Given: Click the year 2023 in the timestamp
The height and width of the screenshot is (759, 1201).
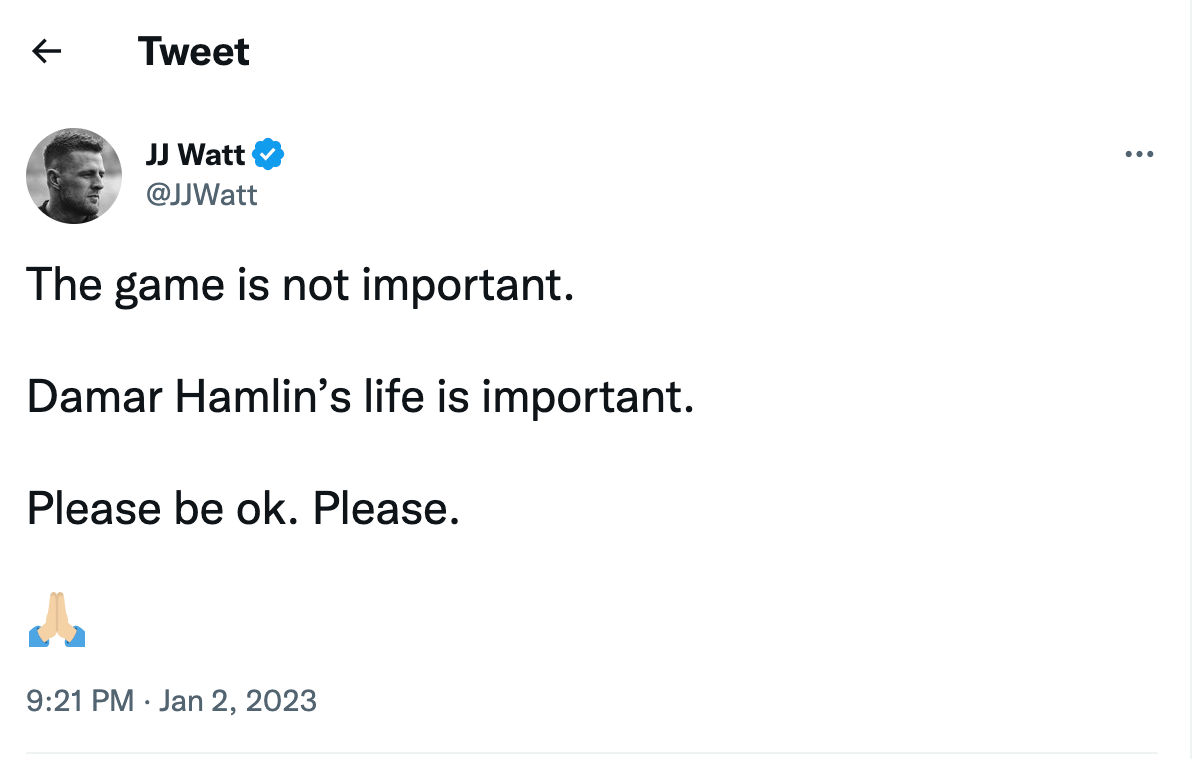Looking at the screenshot, I should coord(279,701).
